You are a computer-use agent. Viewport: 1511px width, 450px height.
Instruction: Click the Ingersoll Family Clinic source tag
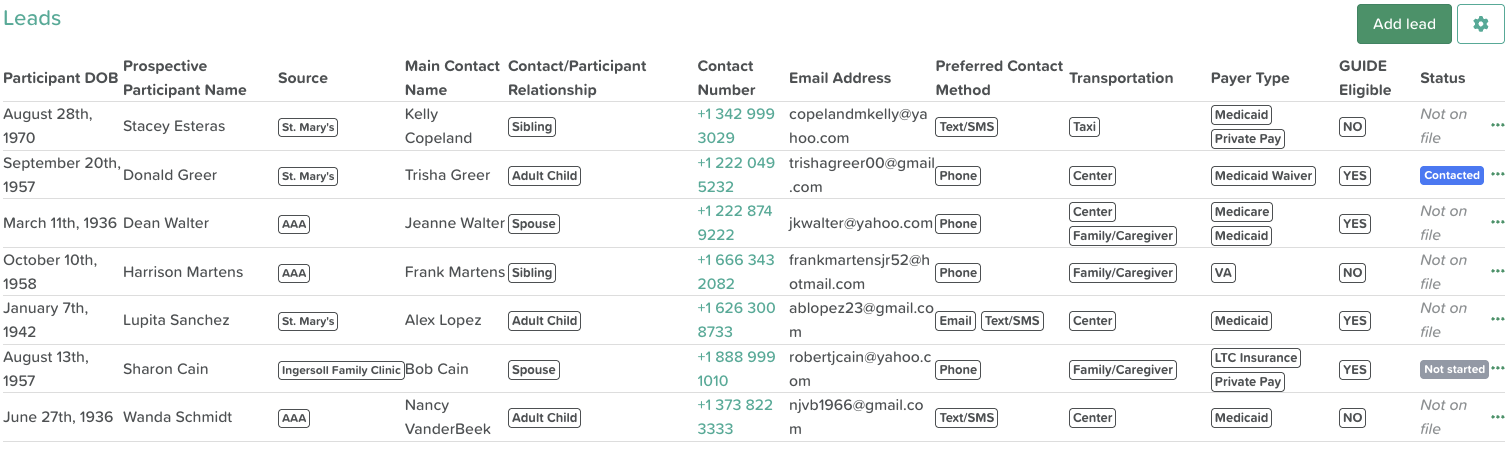click(341, 369)
